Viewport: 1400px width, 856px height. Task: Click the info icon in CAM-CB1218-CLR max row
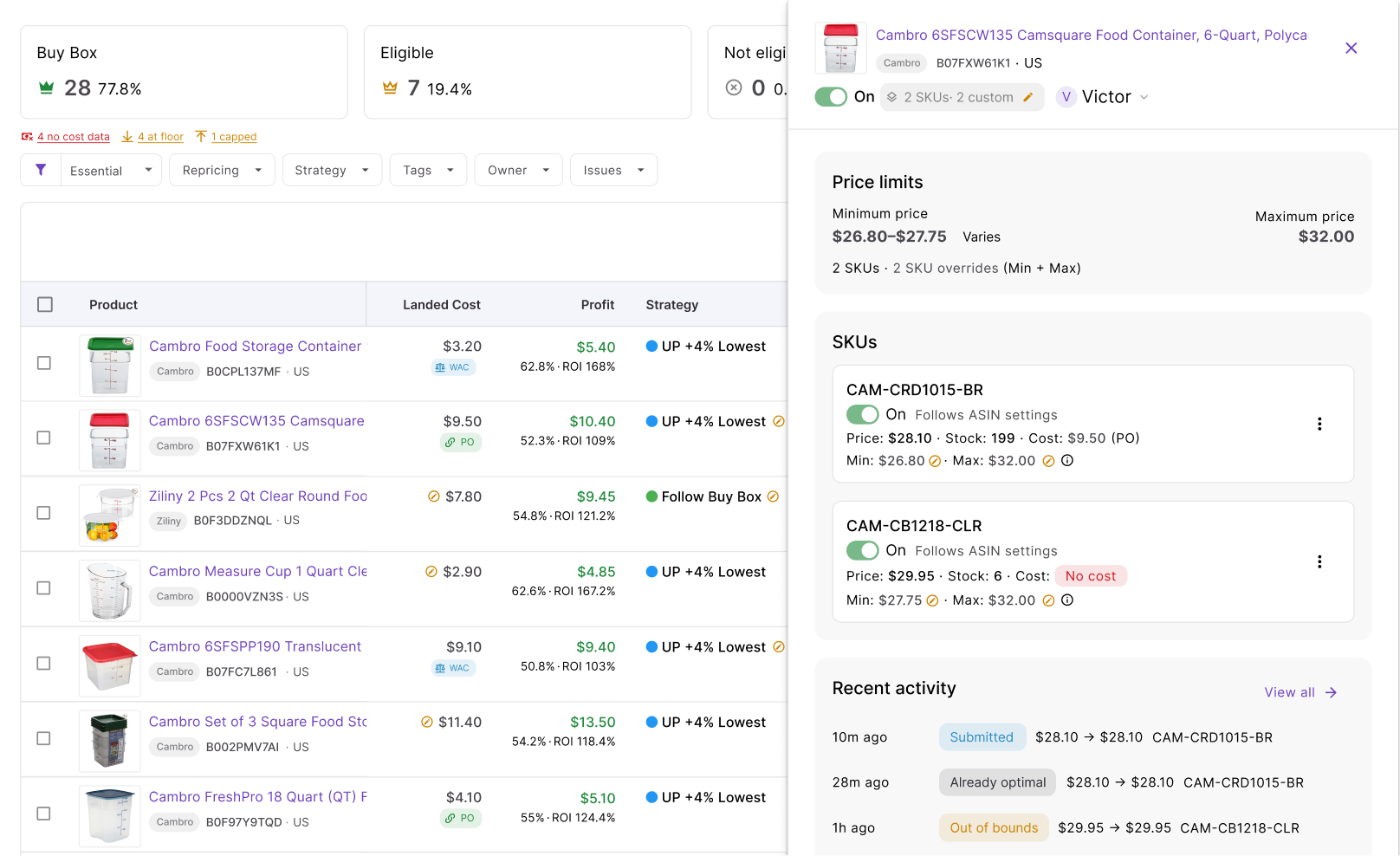pos(1067,600)
